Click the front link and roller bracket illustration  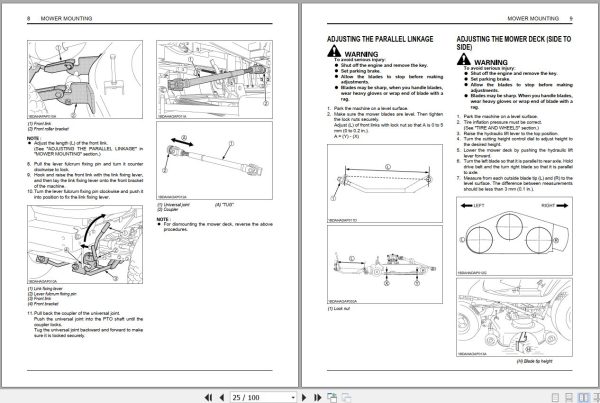pyautogui.click(x=85, y=79)
